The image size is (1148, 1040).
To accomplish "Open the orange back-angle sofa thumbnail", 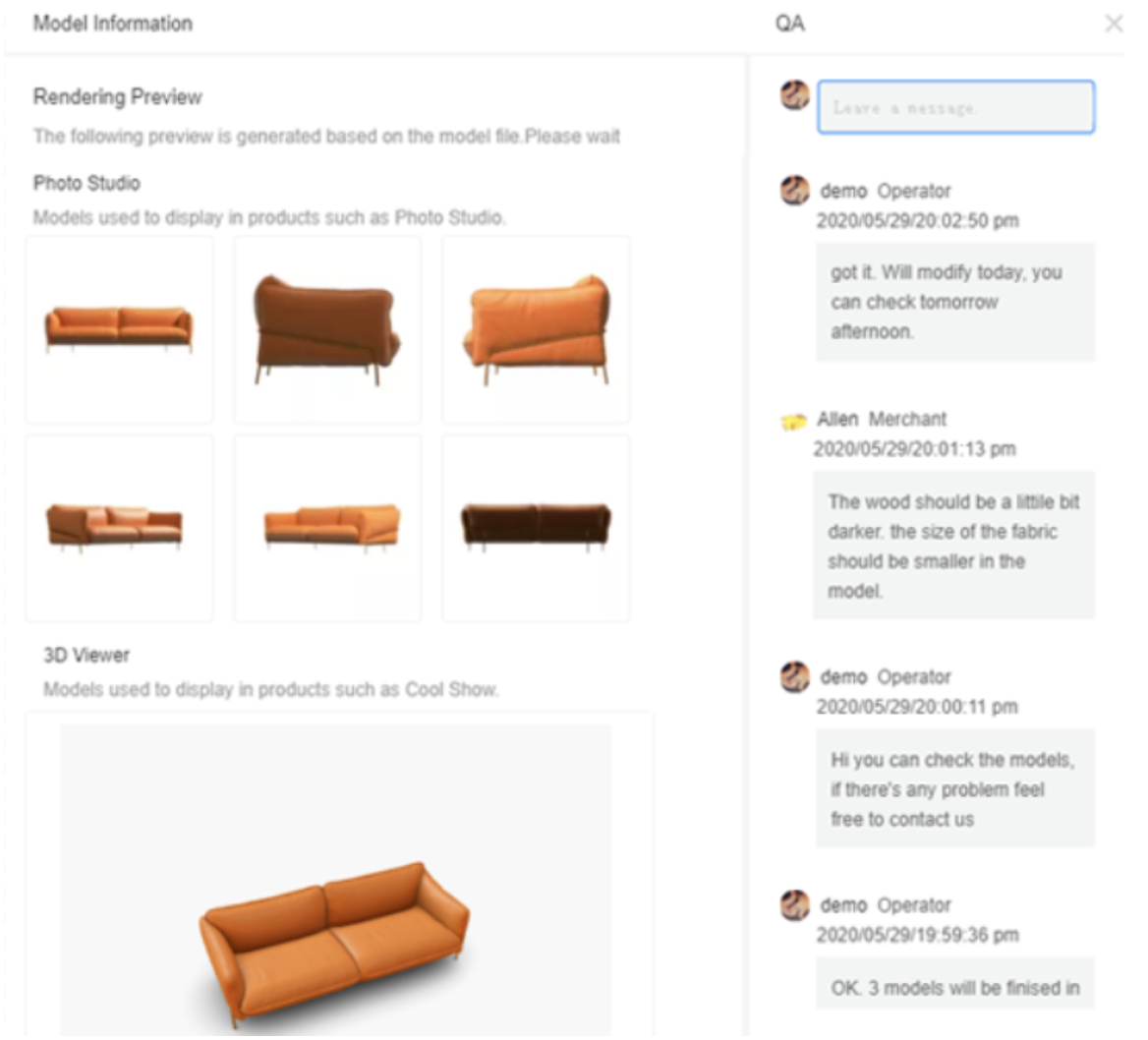I will pyautogui.click(x=536, y=329).
